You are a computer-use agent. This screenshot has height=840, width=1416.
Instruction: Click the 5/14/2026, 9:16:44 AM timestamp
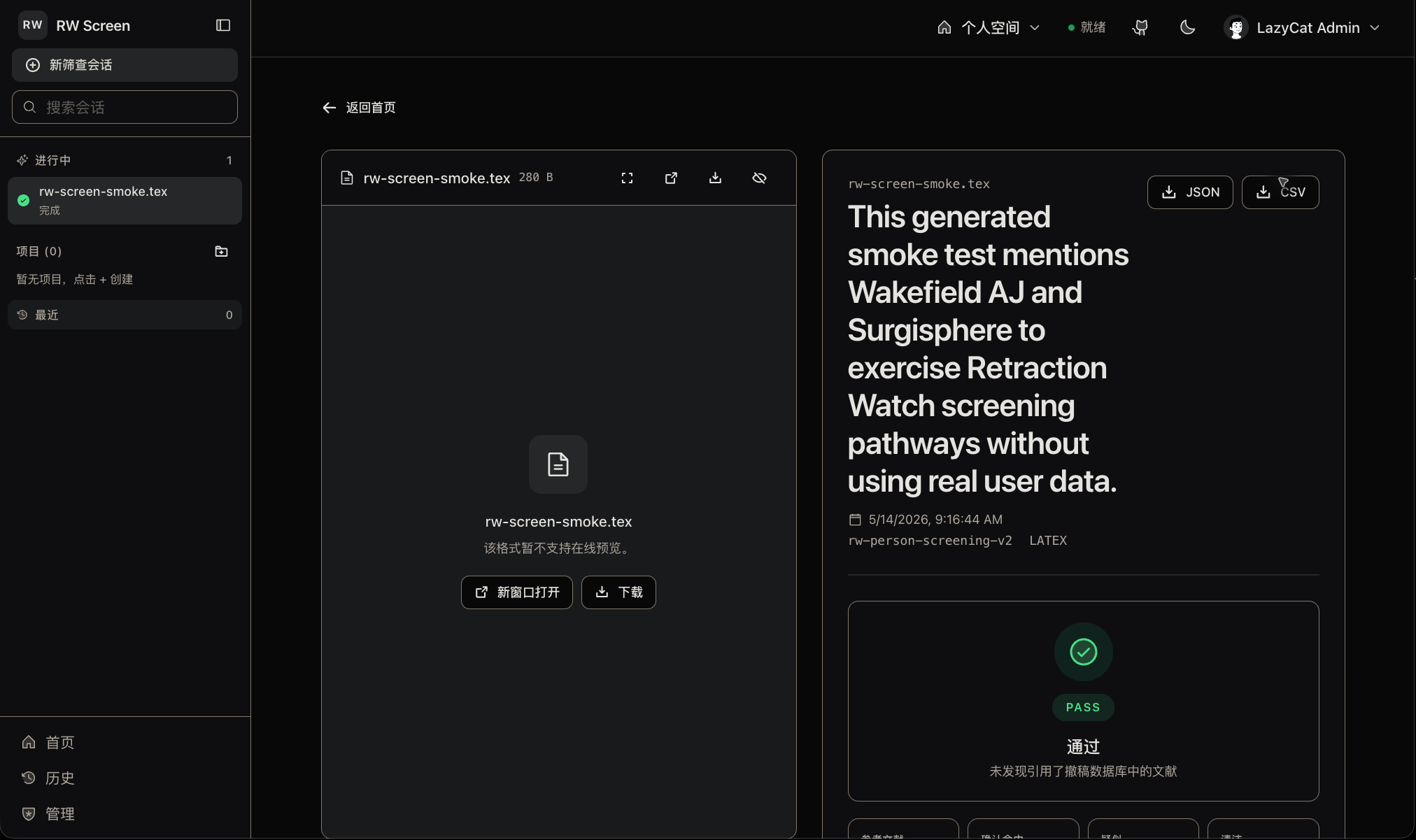[935, 520]
